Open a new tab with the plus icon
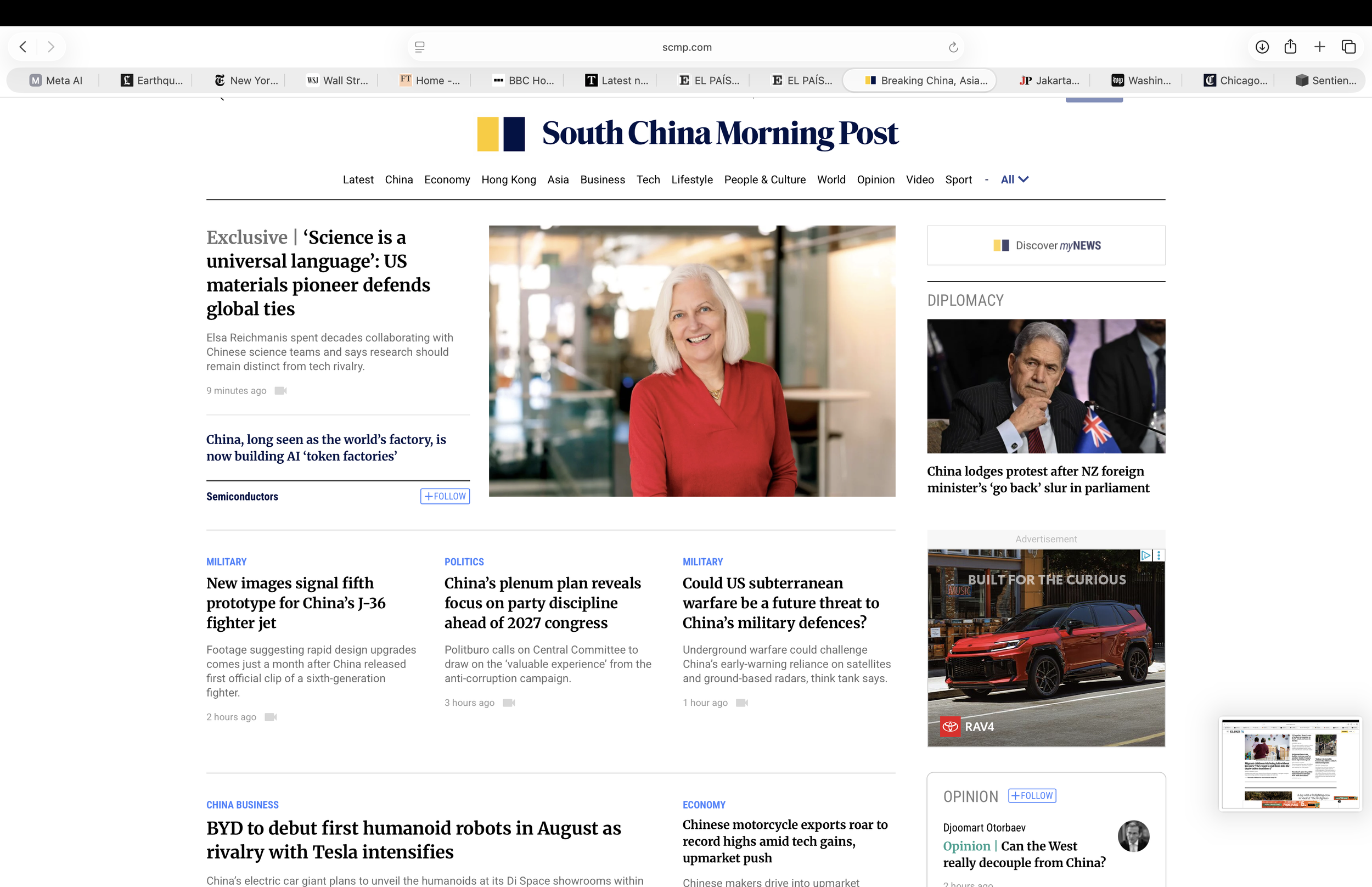Viewport: 1372px width, 887px height. 1320,47
